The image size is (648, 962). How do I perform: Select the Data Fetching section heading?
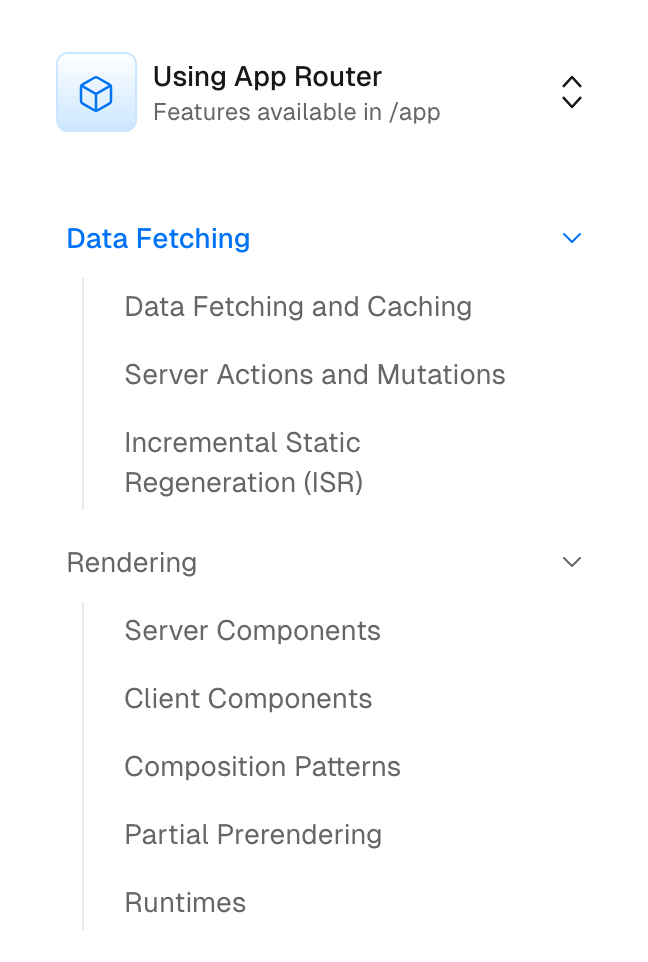point(158,239)
